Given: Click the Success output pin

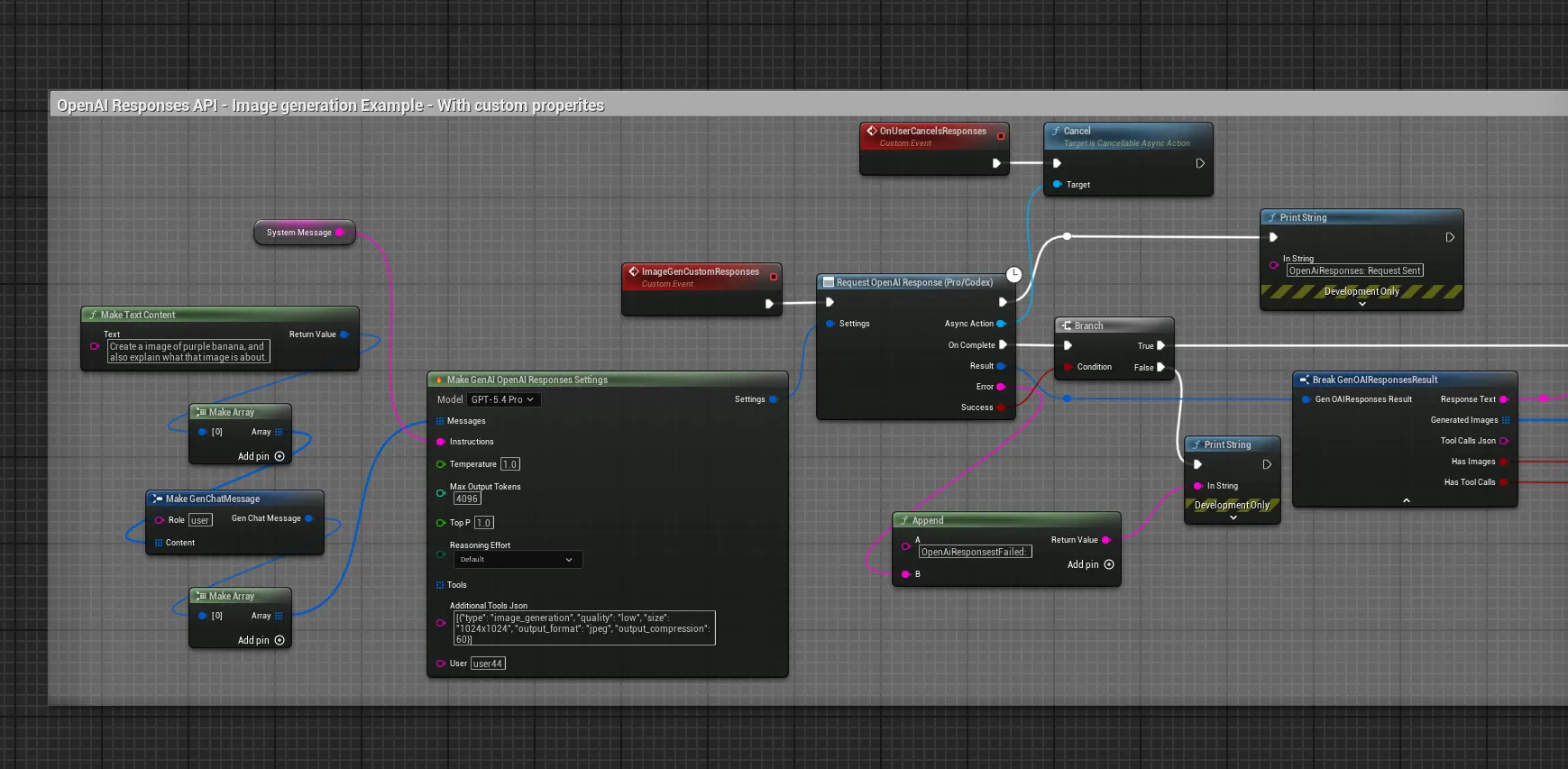Looking at the screenshot, I should pyautogui.click(x=1001, y=407).
